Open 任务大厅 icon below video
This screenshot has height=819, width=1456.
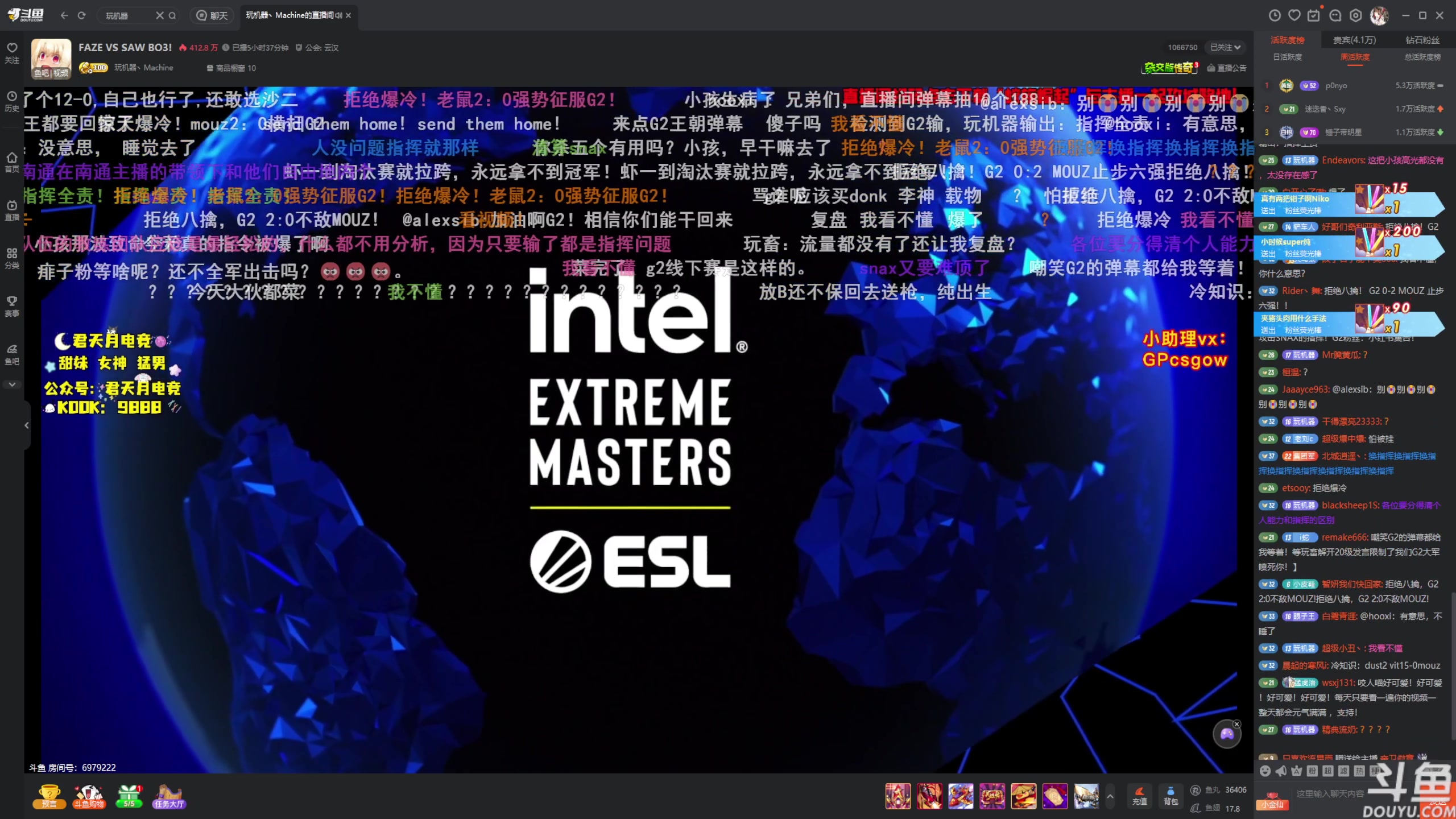[x=169, y=796]
